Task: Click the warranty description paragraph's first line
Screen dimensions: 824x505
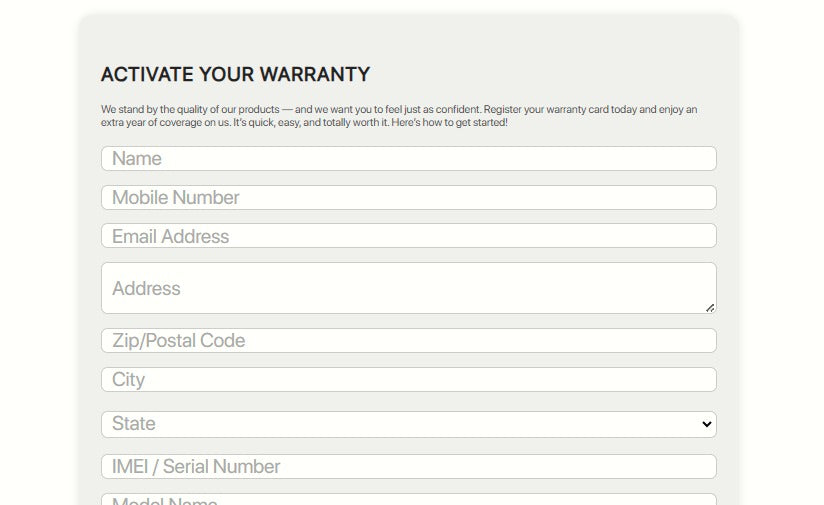Action: [399, 109]
